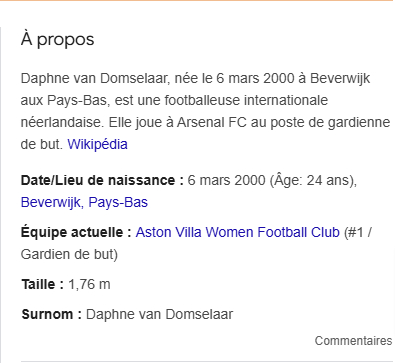
Task: Open the Wikipédia source link
Action: click(x=97, y=144)
